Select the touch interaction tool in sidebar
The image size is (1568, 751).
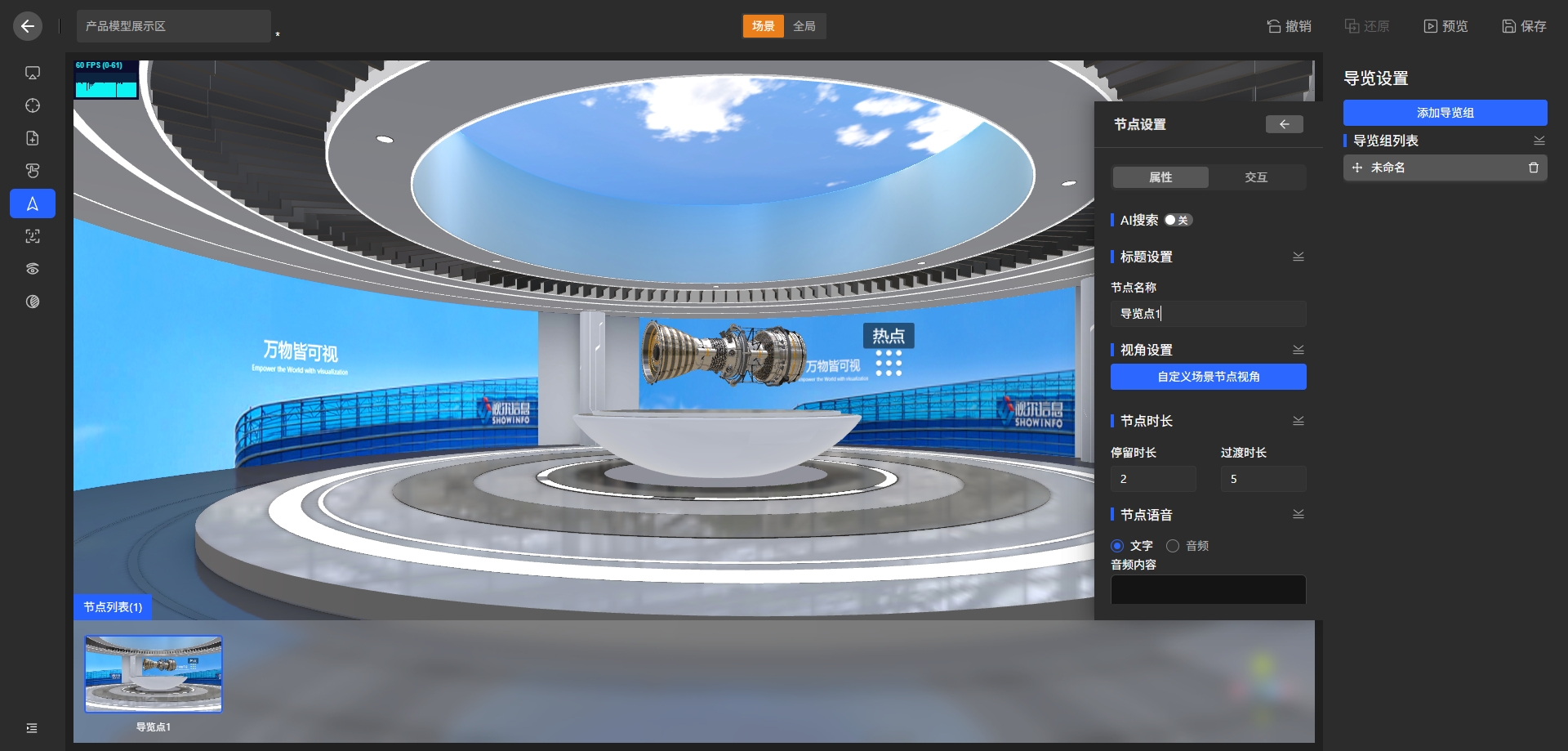point(33,171)
